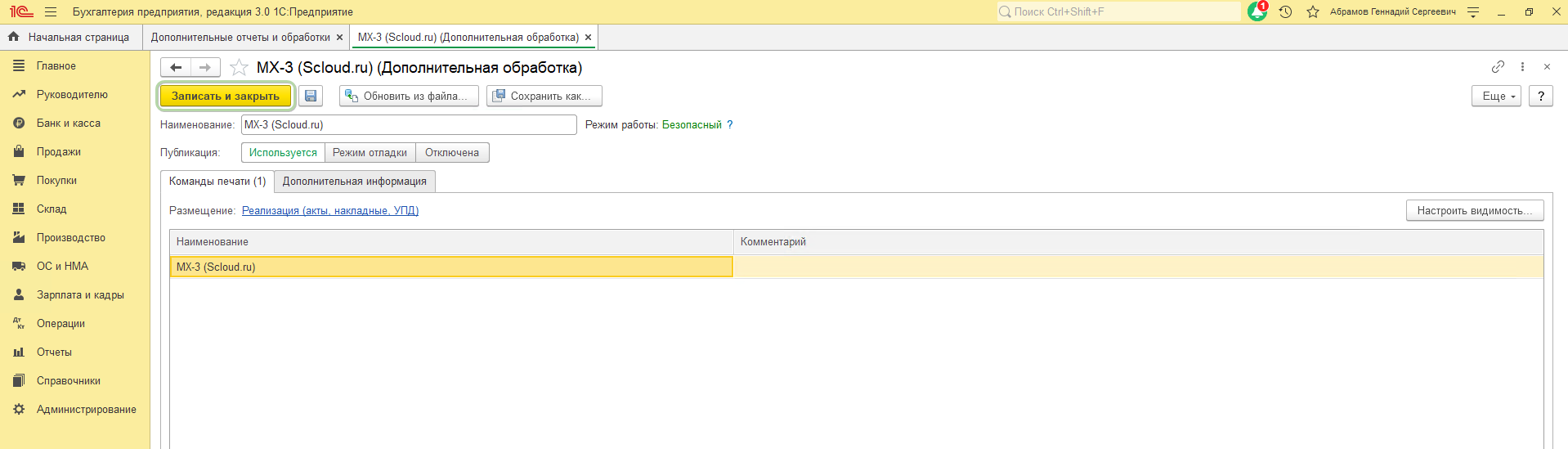The image size is (1568, 449).
Task: Save with the floppy disk icon
Action: point(311,96)
